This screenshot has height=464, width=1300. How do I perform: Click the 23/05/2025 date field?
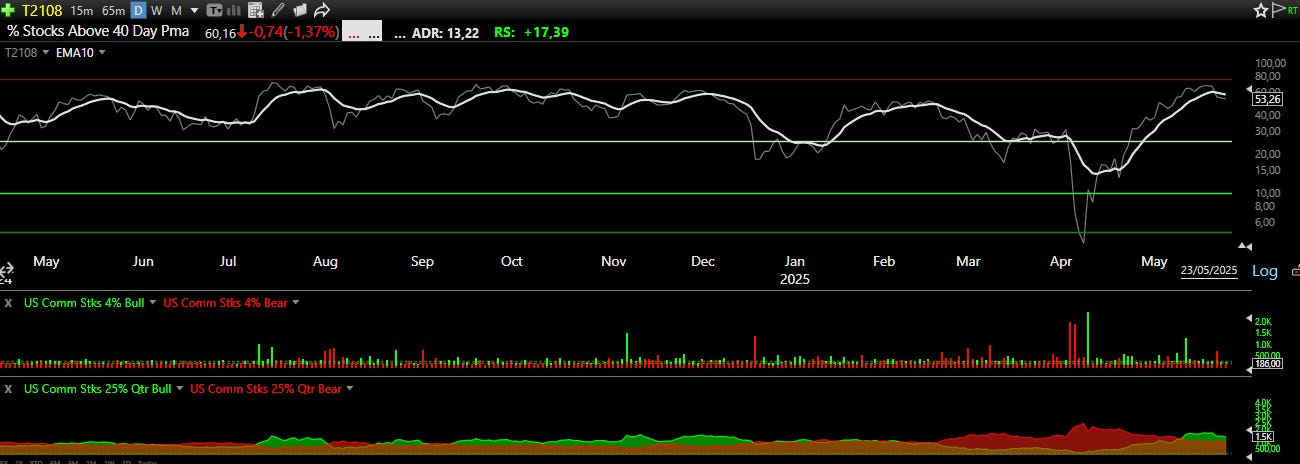(1209, 270)
